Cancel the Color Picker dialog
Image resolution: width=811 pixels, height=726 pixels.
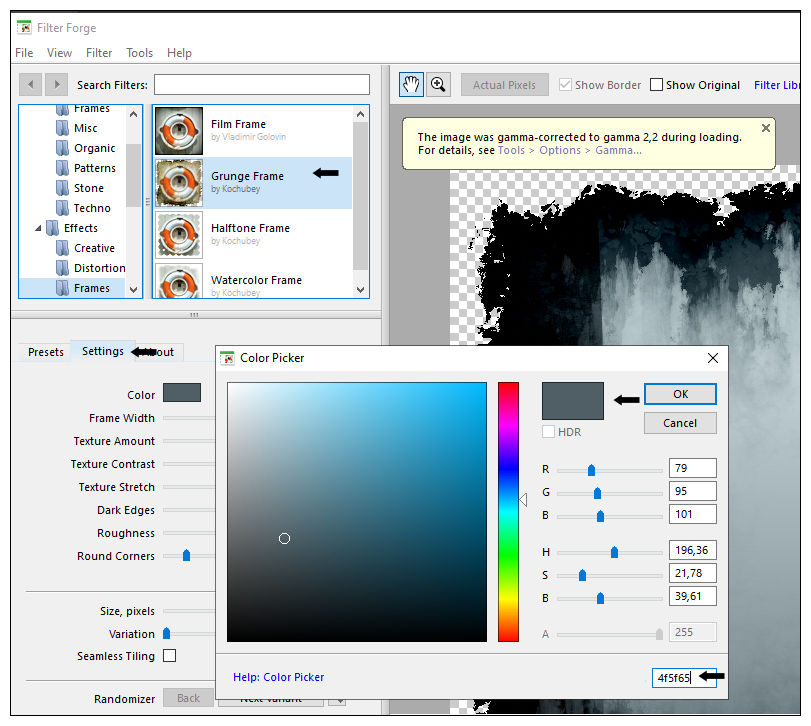680,423
